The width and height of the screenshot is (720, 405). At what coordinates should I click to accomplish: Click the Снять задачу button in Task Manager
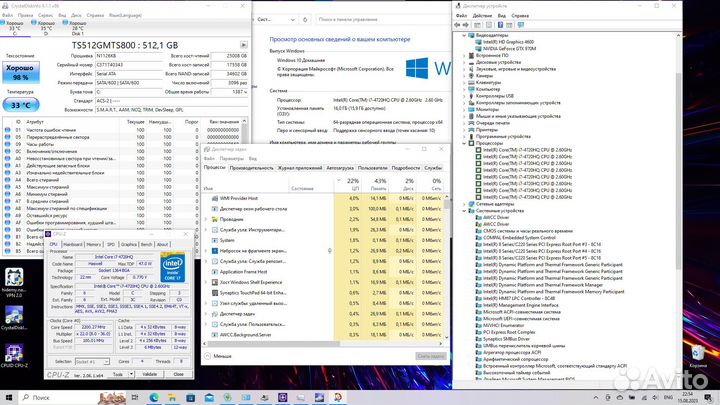coord(431,356)
